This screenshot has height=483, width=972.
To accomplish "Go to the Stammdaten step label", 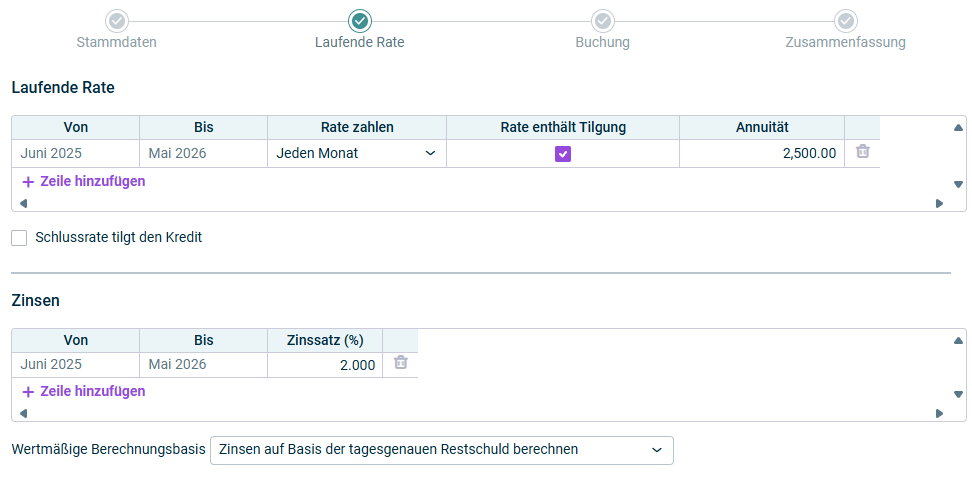I will 117,42.
